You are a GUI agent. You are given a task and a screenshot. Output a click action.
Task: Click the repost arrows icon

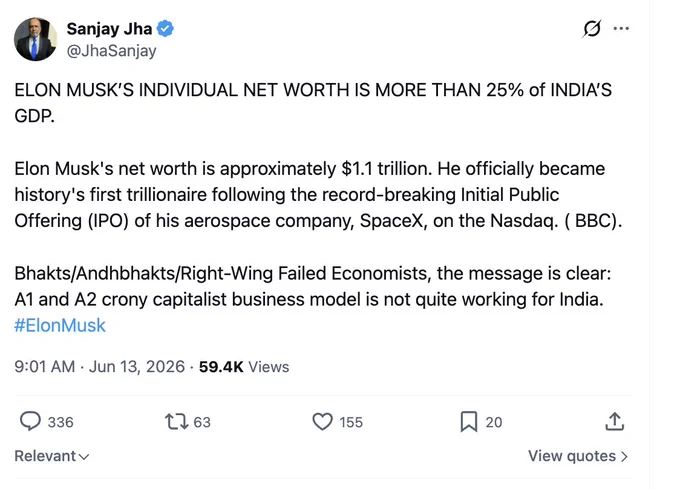click(x=177, y=421)
